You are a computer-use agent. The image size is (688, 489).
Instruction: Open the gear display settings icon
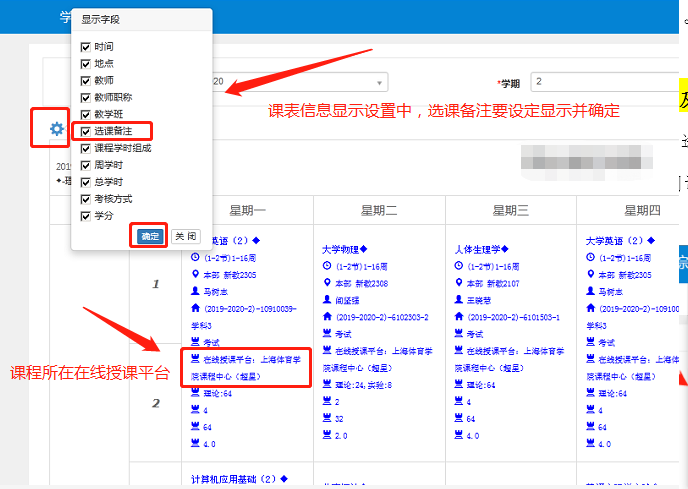click(x=57, y=128)
